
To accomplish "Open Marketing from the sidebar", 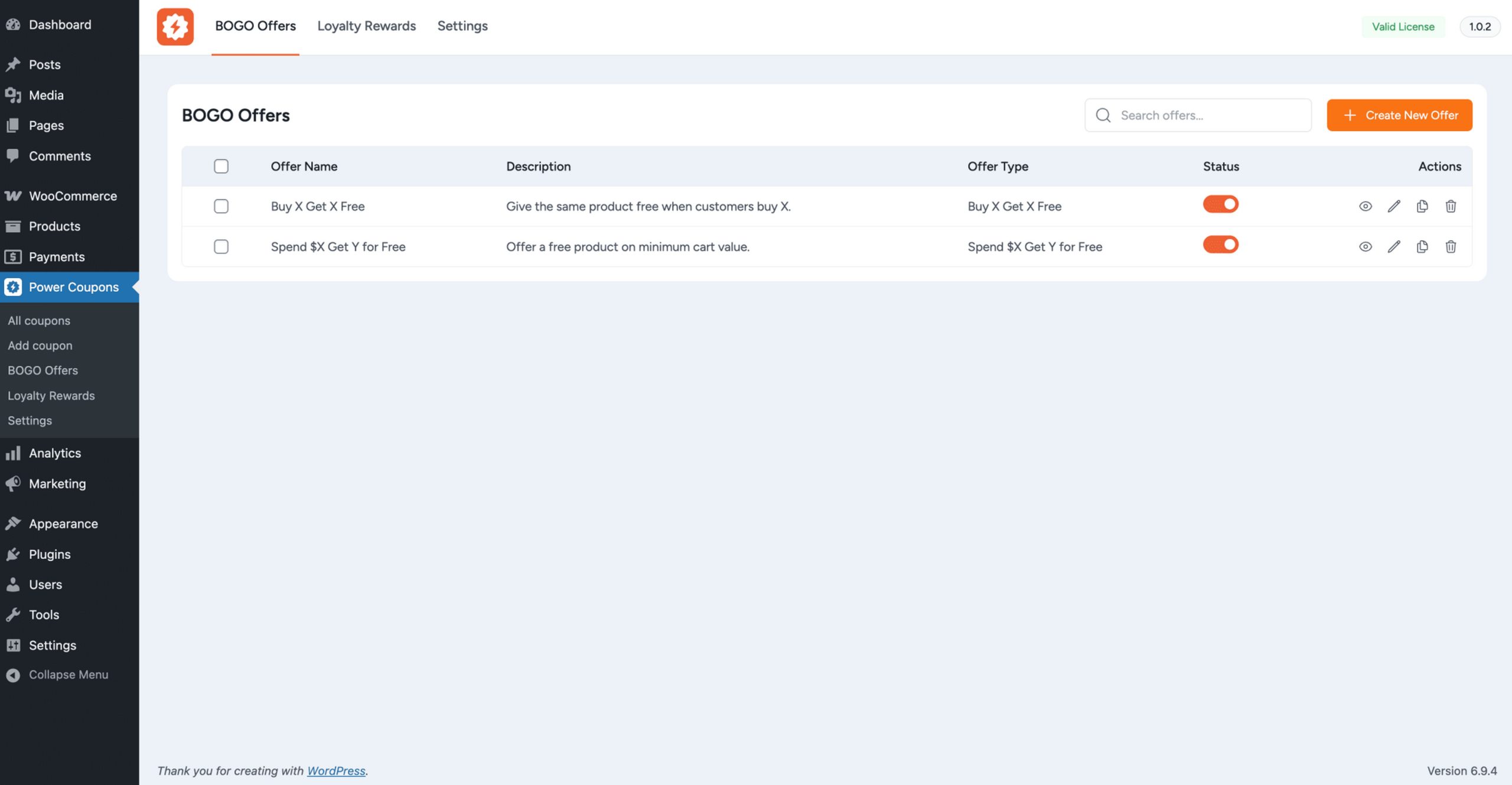I will (x=69, y=484).
